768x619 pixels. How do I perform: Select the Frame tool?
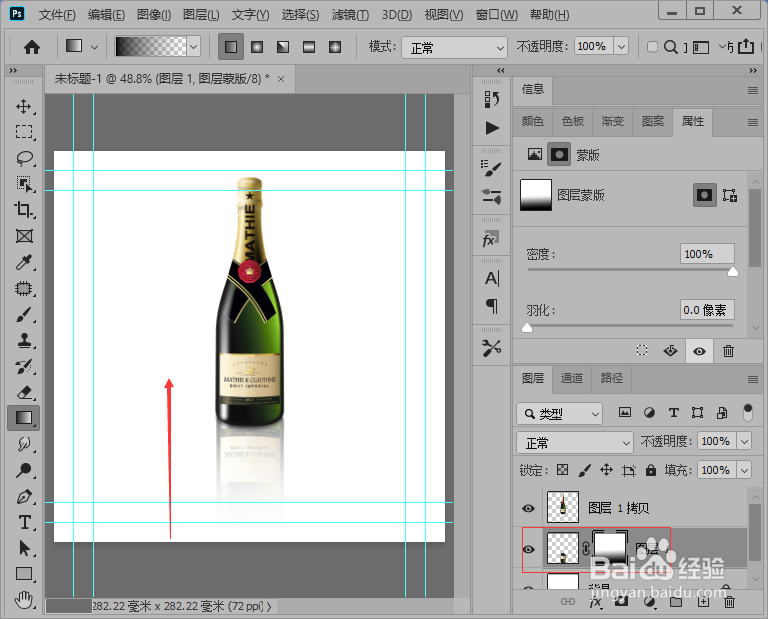[x=24, y=236]
